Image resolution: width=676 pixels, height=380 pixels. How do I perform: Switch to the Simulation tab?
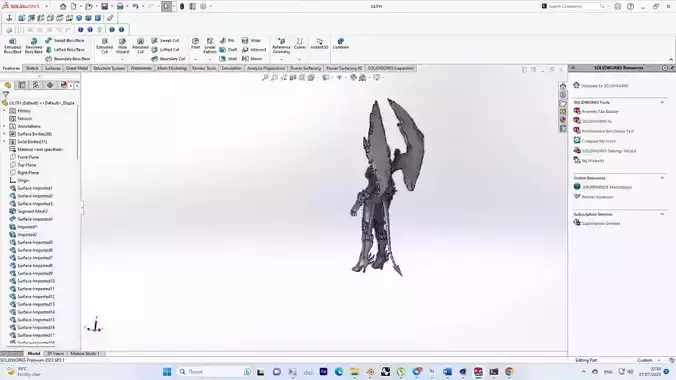(x=232, y=68)
